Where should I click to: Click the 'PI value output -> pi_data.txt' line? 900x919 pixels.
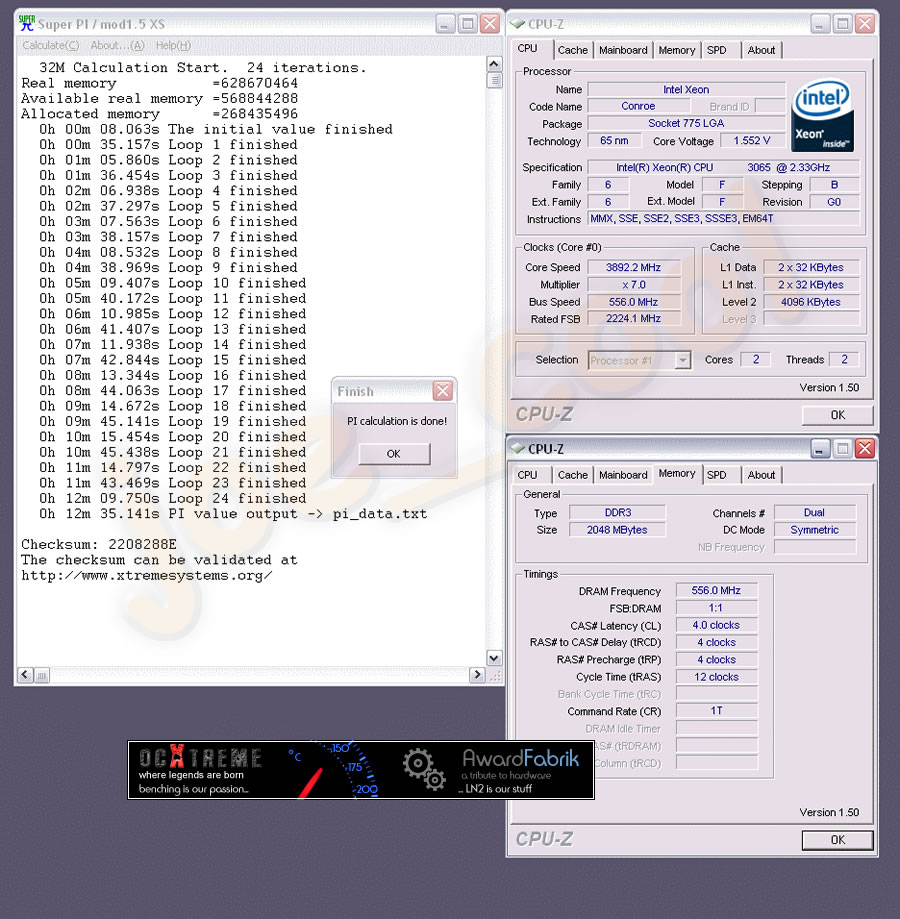coord(233,514)
